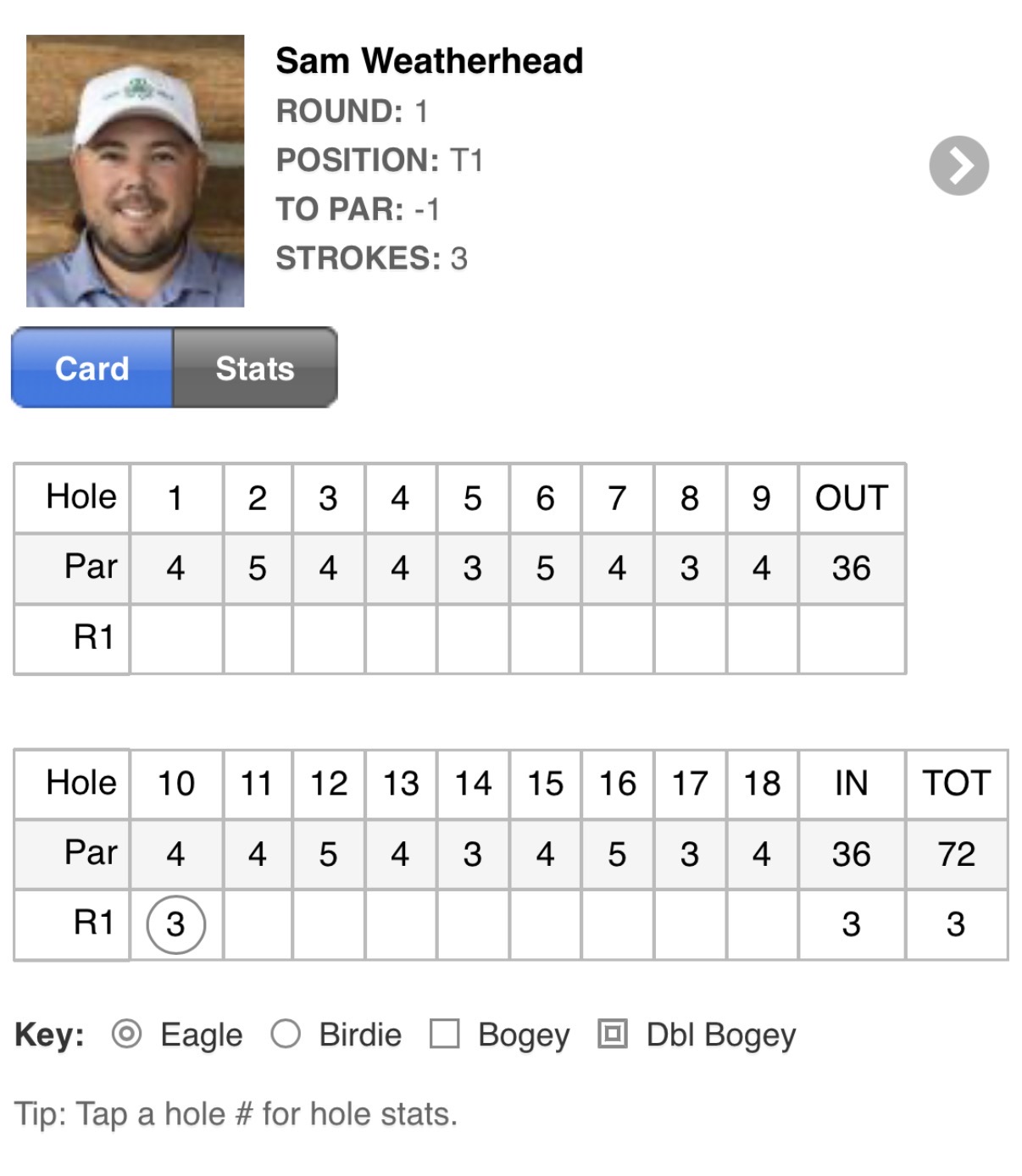The width and height of the screenshot is (1022, 1176).
Task: Switch to the Stats tab
Action: tap(255, 368)
